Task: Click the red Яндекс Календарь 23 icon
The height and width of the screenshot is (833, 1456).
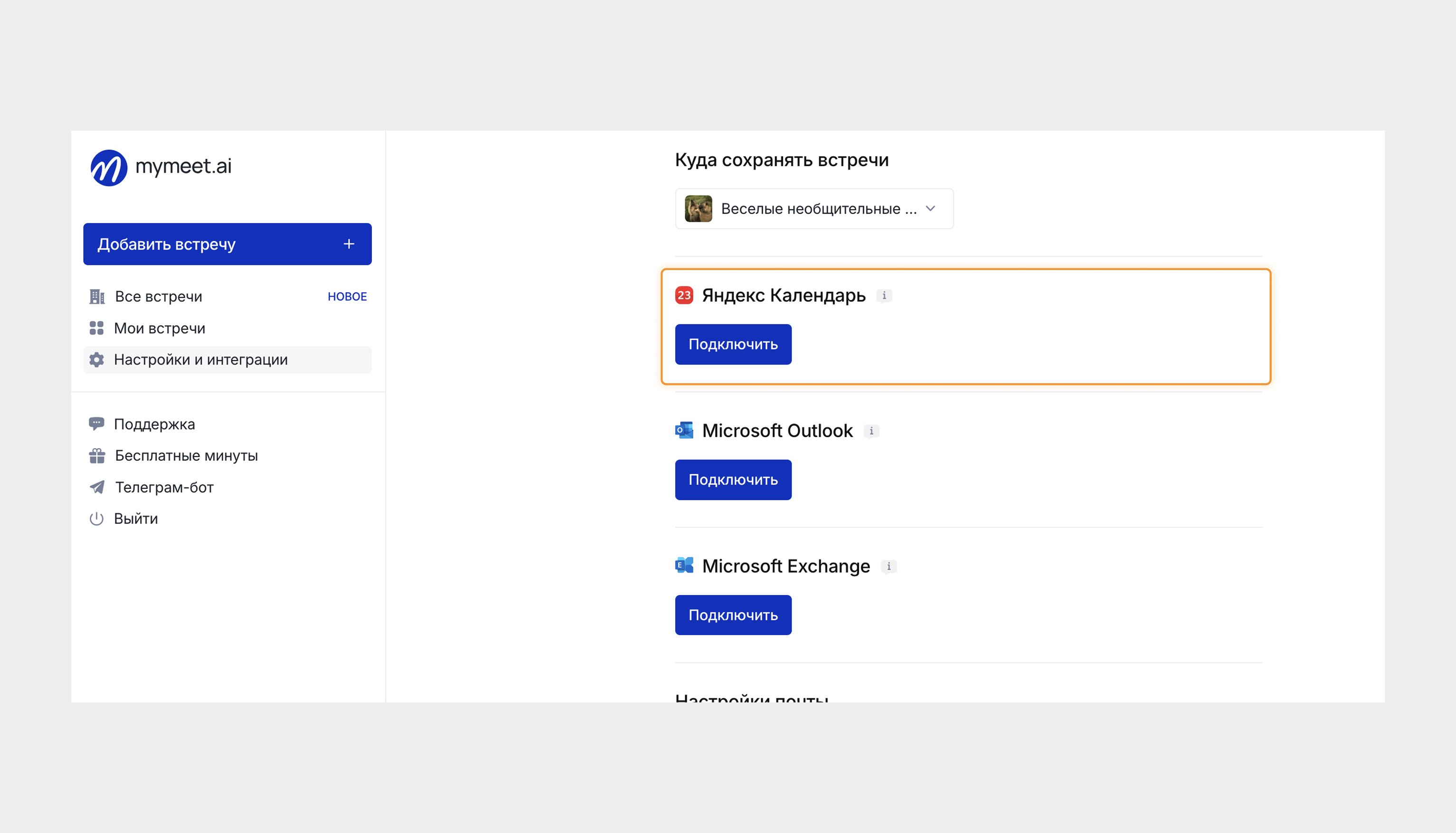Action: [x=684, y=295]
